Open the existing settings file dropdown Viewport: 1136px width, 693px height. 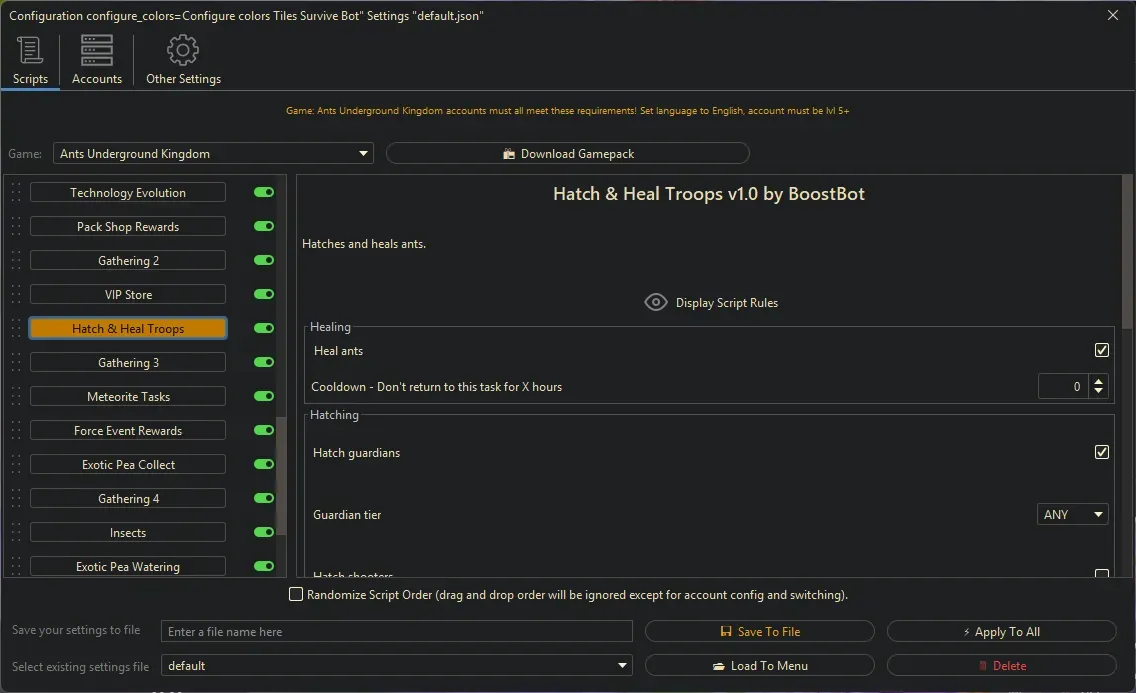(397, 666)
